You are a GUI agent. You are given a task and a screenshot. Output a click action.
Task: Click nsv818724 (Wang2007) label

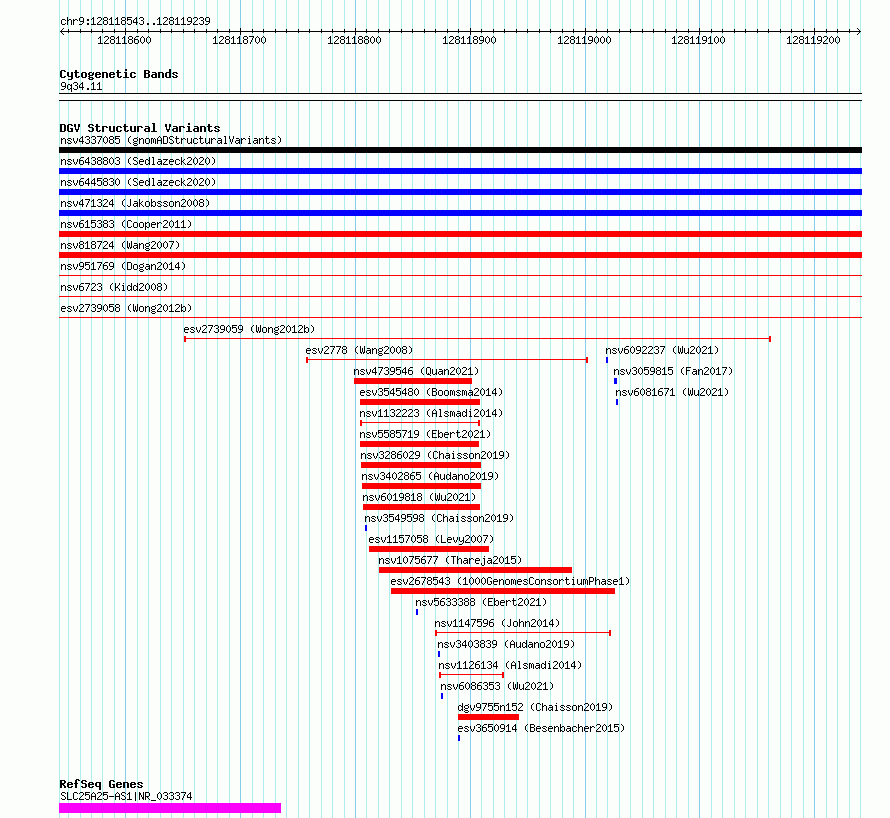point(120,245)
